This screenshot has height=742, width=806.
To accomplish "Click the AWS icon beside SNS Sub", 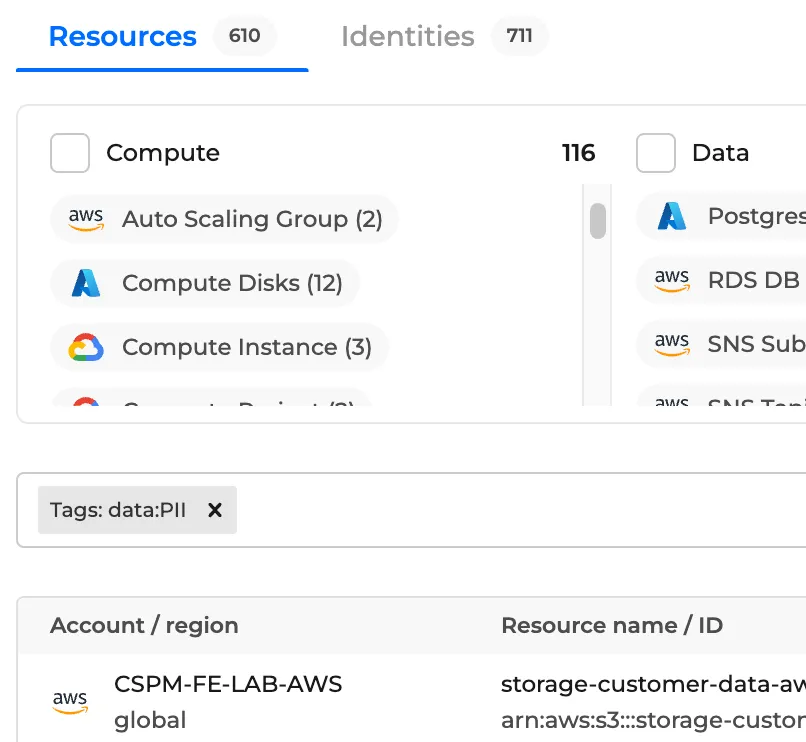I will click(x=672, y=344).
